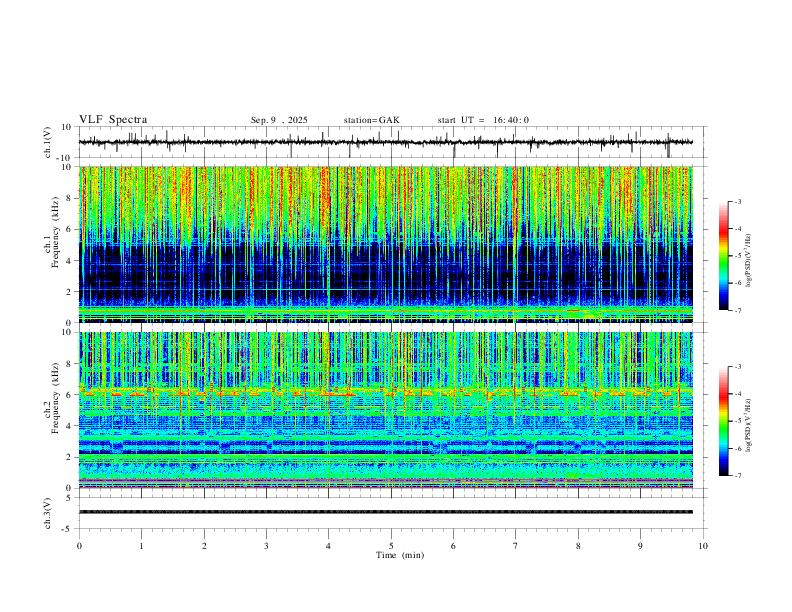792x612 pixels.
Task: Pick the ch.2 PSD color bar
Action: tap(723, 421)
